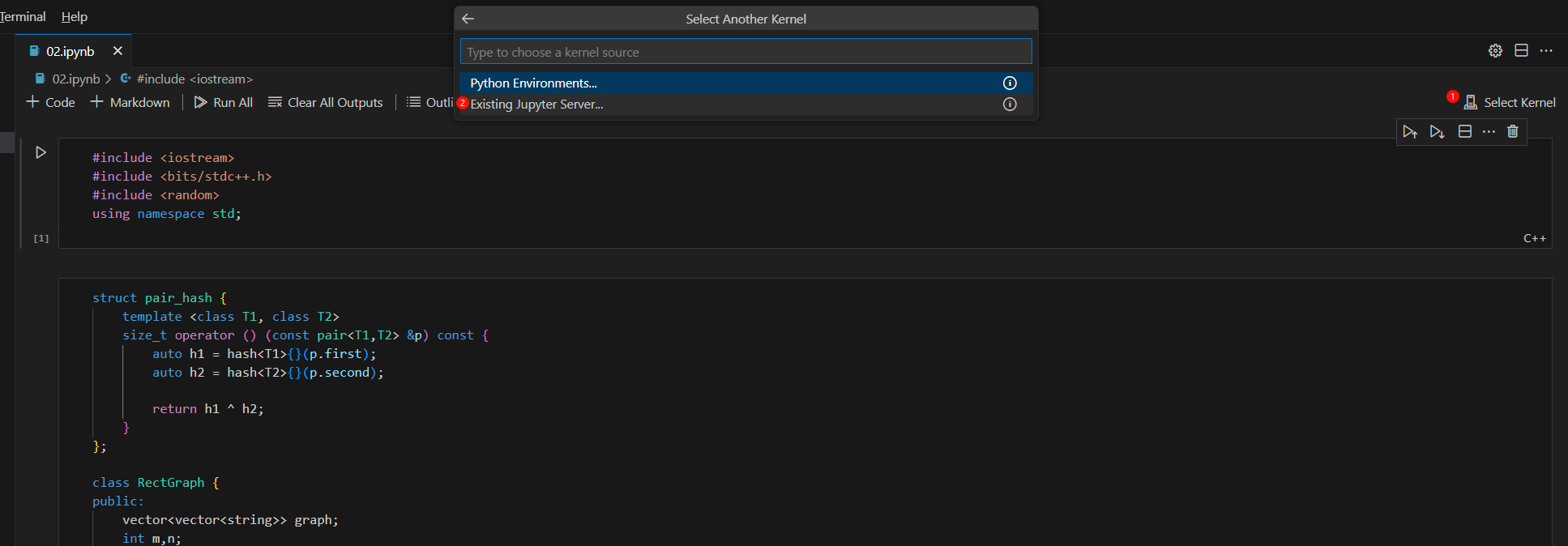This screenshot has height=546, width=1568.
Task: Run All notebook cells
Action: (224, 102)
